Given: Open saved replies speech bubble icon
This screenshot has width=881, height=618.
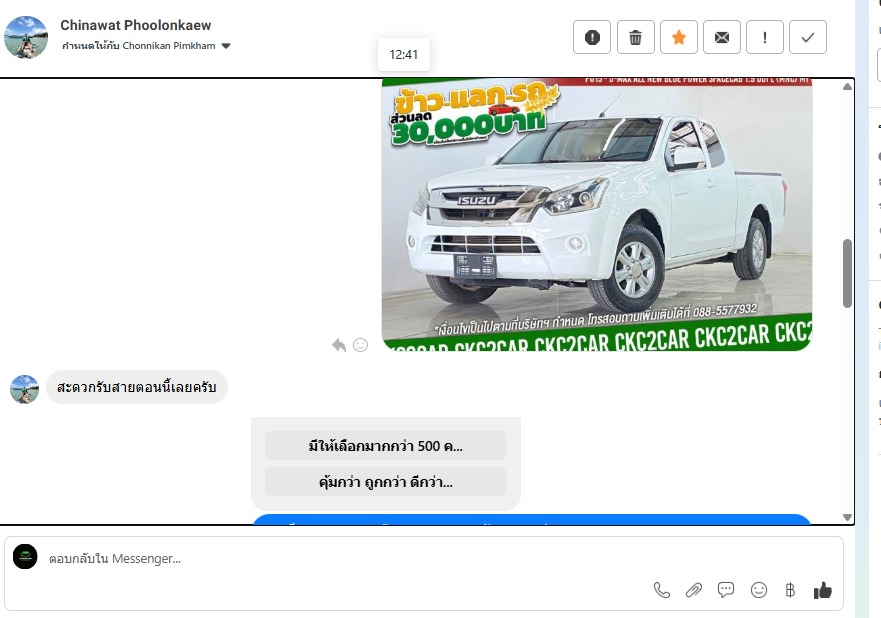Looking at the screenshot, I should tap(726, 590).
